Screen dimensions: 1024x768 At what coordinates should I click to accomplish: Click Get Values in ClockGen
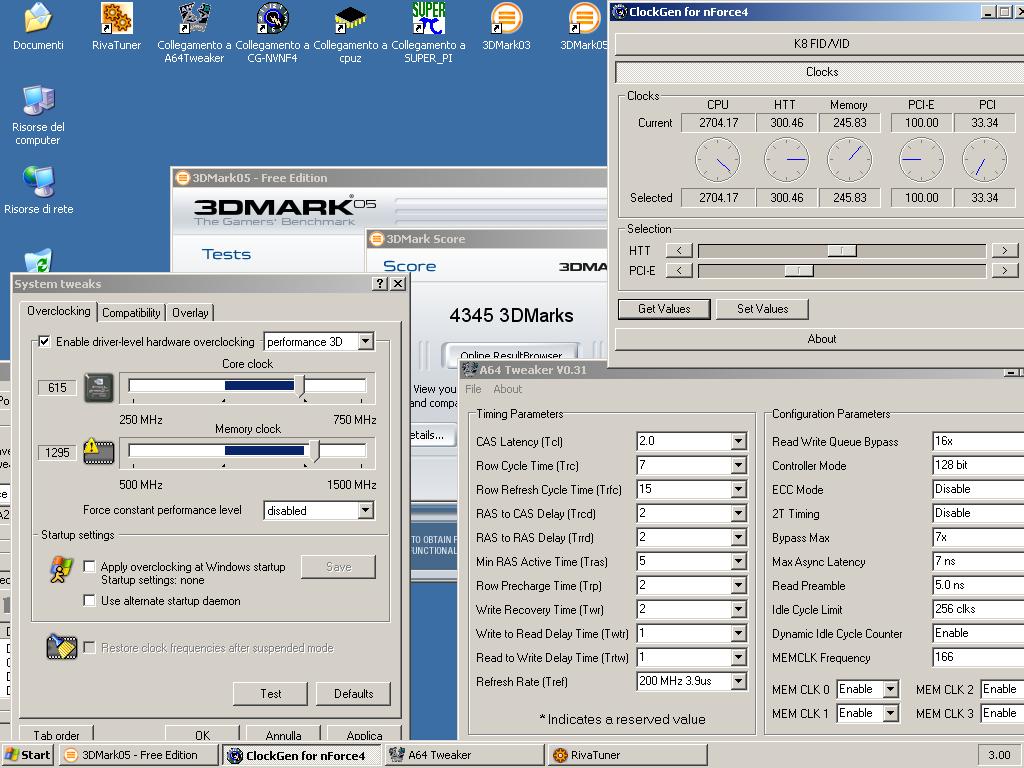(664, 309)
